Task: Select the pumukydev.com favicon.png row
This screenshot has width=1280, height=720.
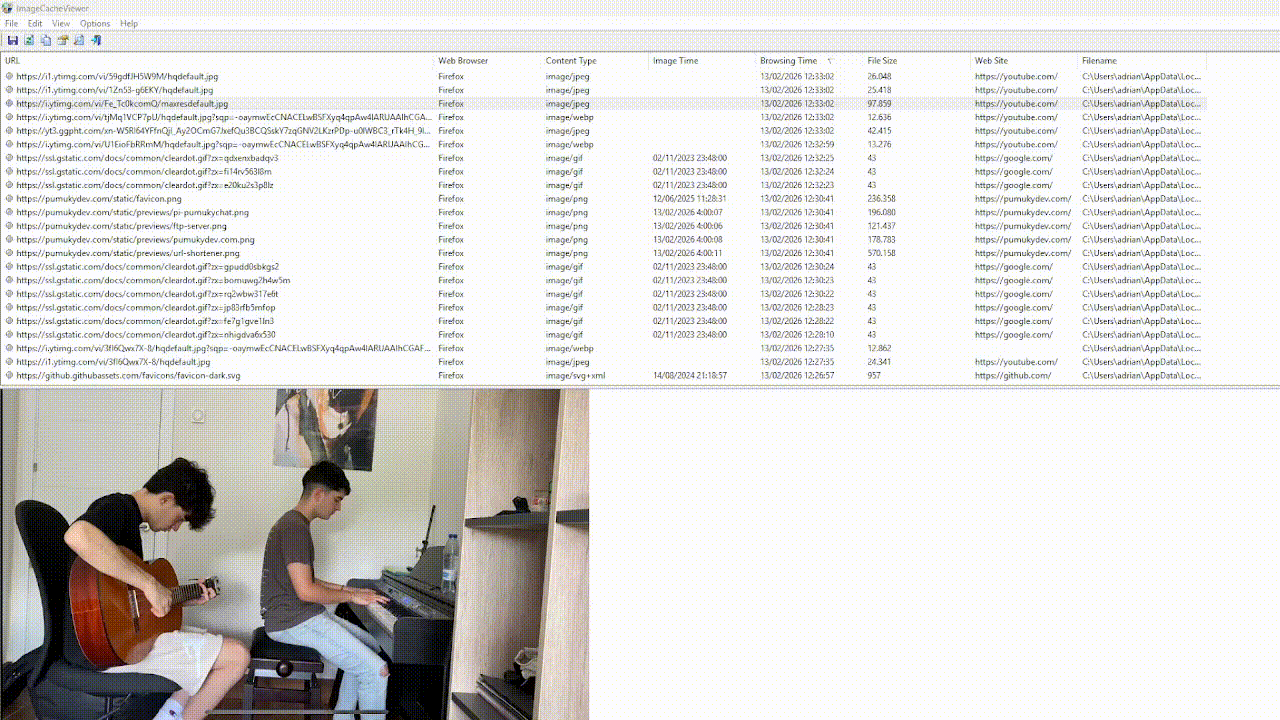Action: [99, 199]
